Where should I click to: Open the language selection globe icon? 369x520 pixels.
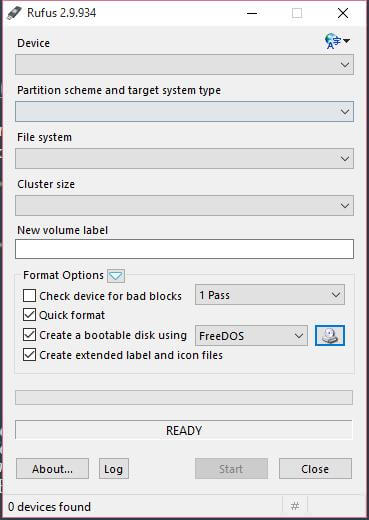click(337, 41)
